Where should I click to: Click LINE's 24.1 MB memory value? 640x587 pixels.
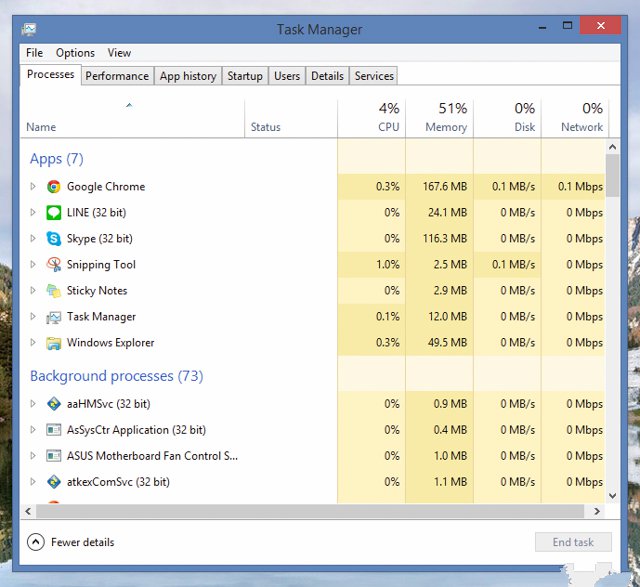(448, 212)
